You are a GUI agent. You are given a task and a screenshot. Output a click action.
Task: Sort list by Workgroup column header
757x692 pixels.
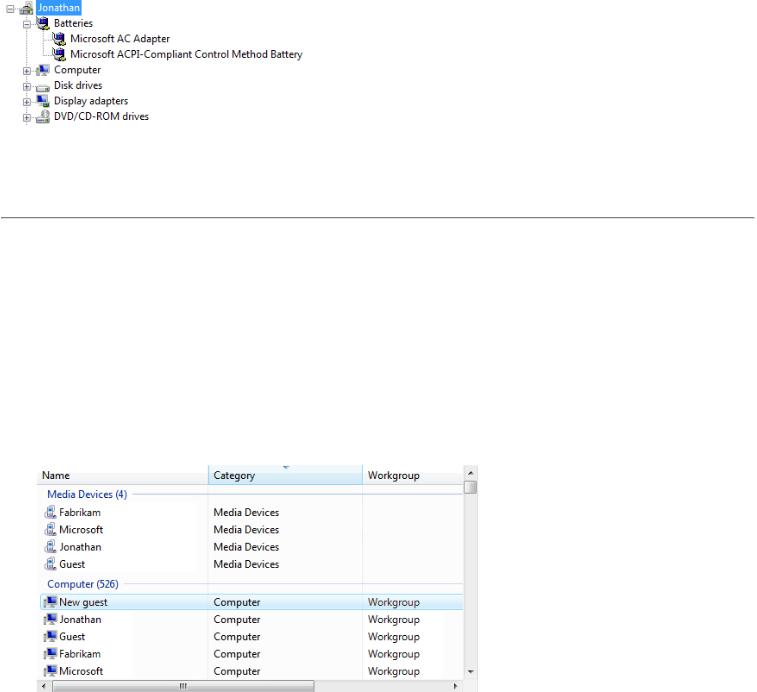coord(413,475)
